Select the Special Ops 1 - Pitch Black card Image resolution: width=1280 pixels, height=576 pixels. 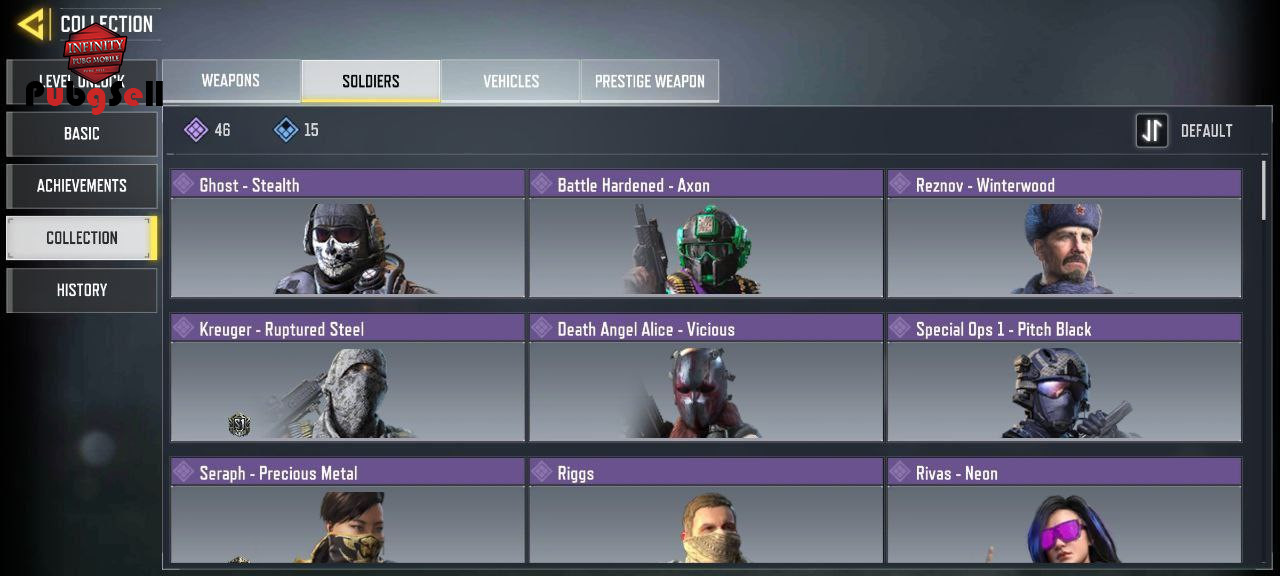coord(1065,378)
